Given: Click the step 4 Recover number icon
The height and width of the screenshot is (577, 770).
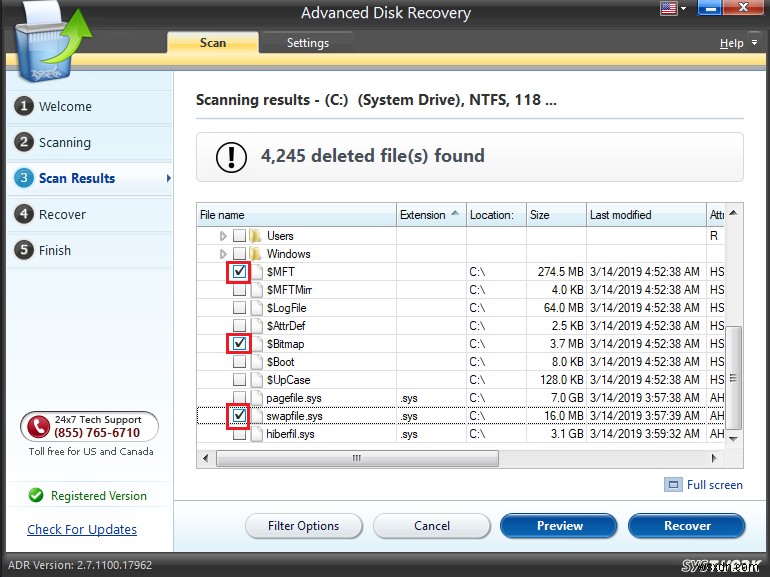Looking at the screenshot, I should point(23,214).
